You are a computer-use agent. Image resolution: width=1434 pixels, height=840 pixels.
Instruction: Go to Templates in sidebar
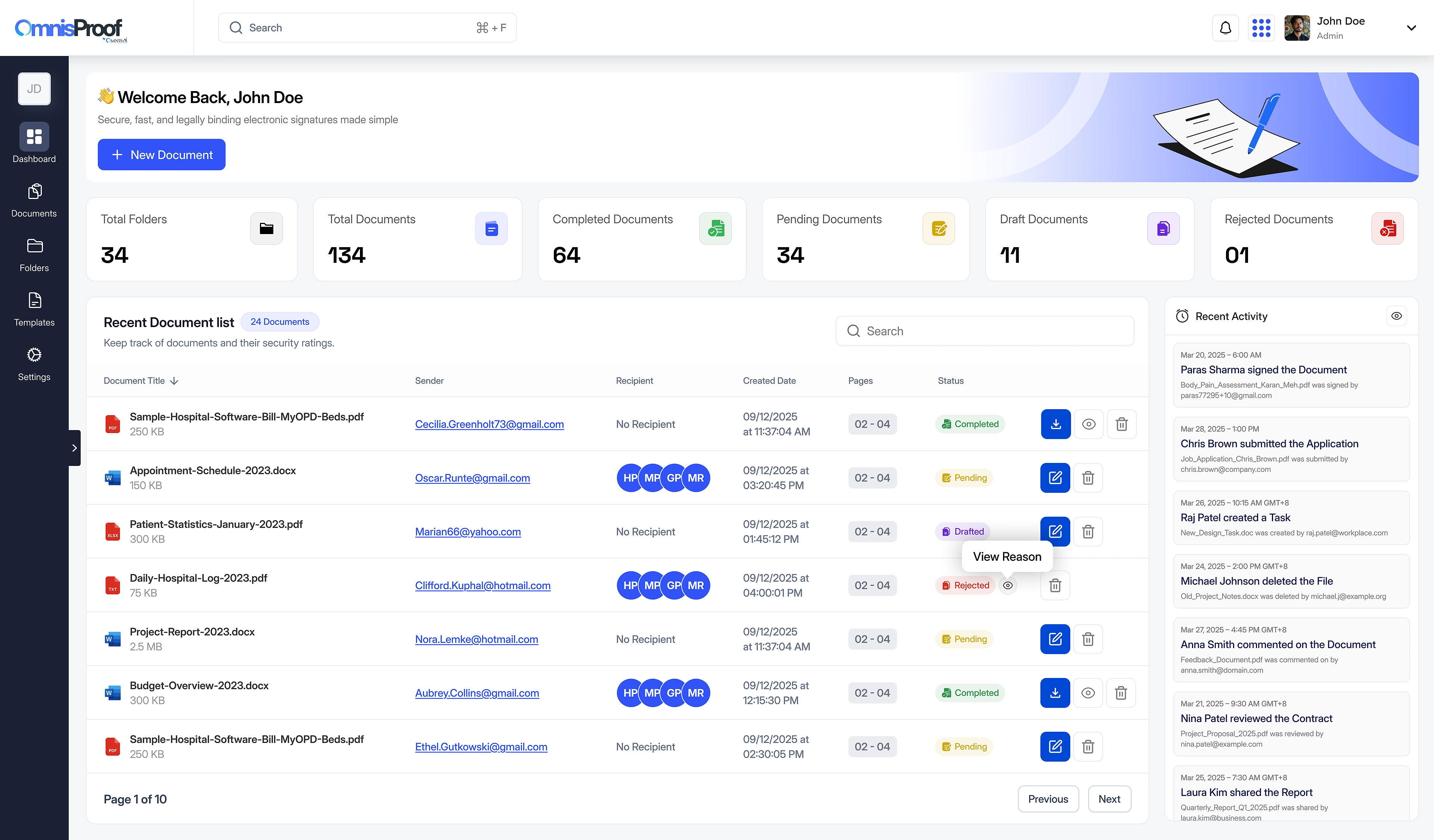click(x=34, y=309)
